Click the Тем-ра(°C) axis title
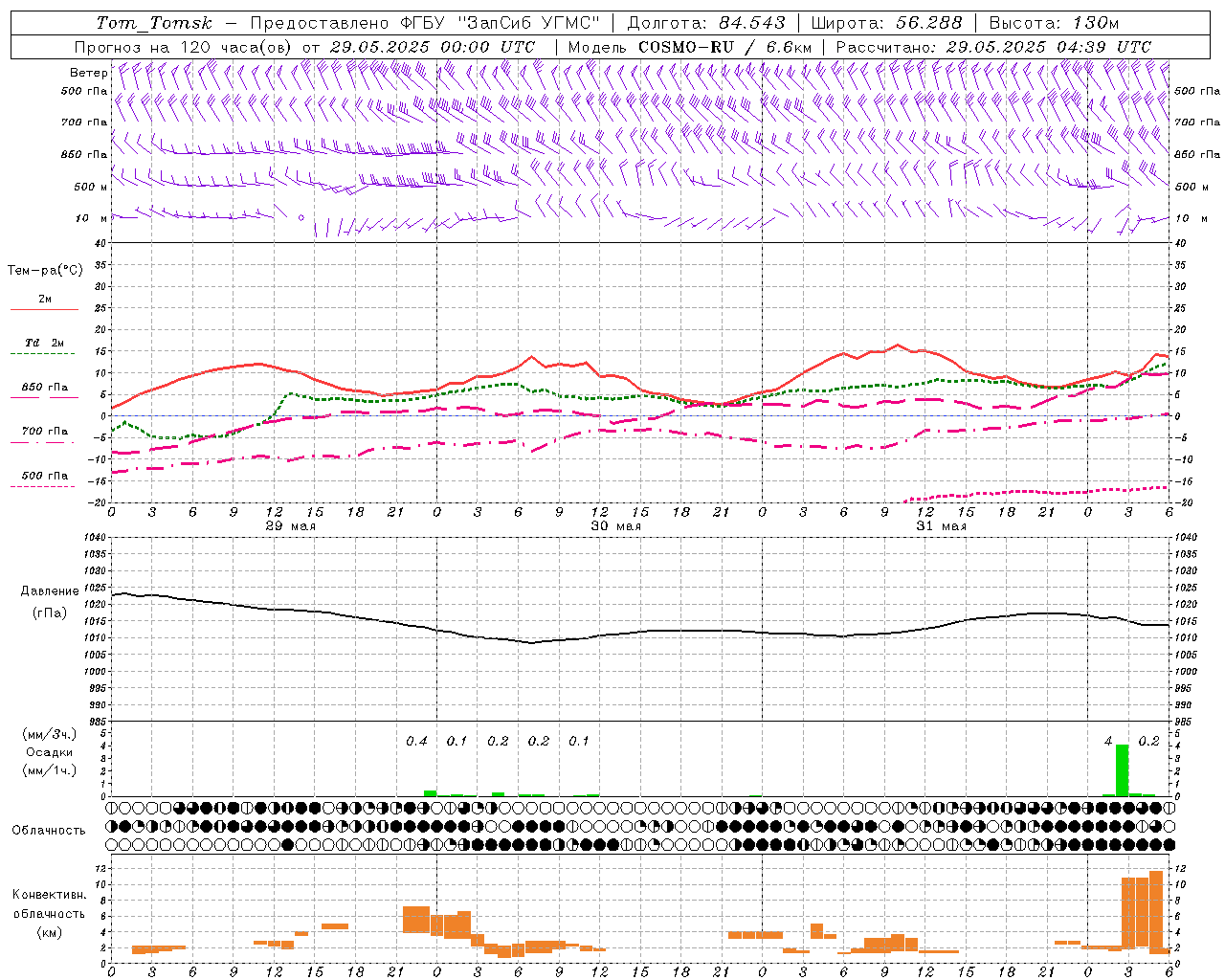Image resolution: width=1225 pixels, height=980 pixels. coord(45,270)
